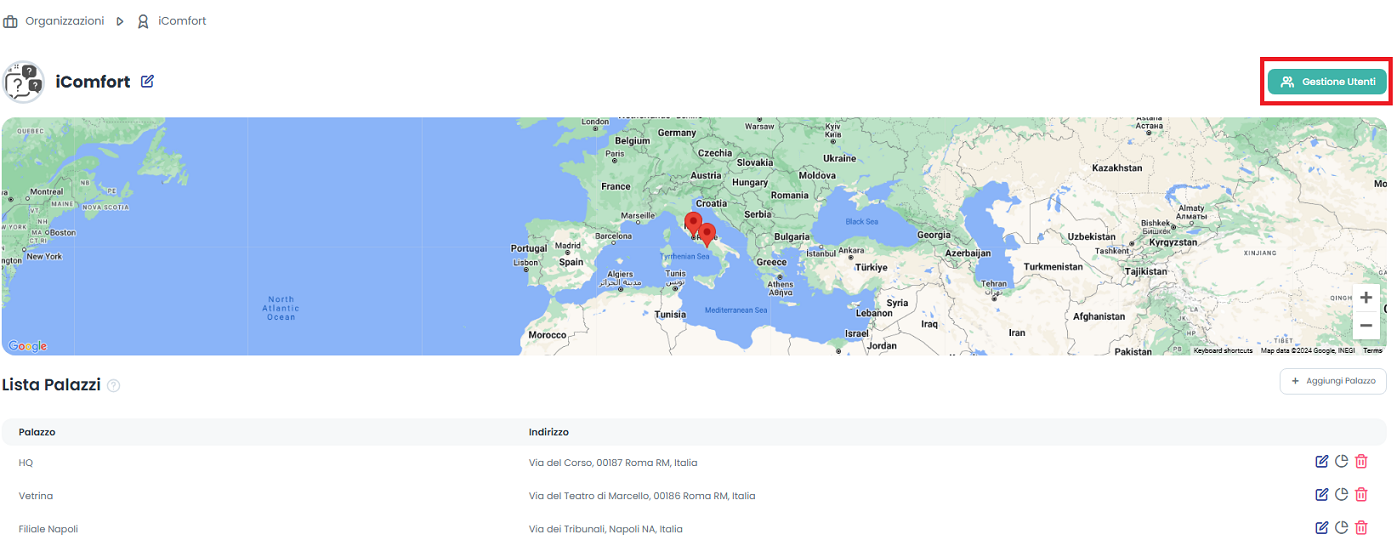Open statistics chart for HQ
The image size is (1397, 540).
(1341, 462)
